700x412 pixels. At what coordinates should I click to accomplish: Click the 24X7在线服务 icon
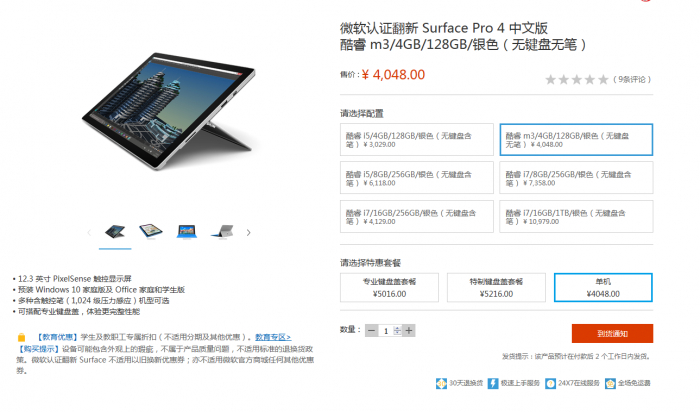pyautogui.click(x=550, y=383)
